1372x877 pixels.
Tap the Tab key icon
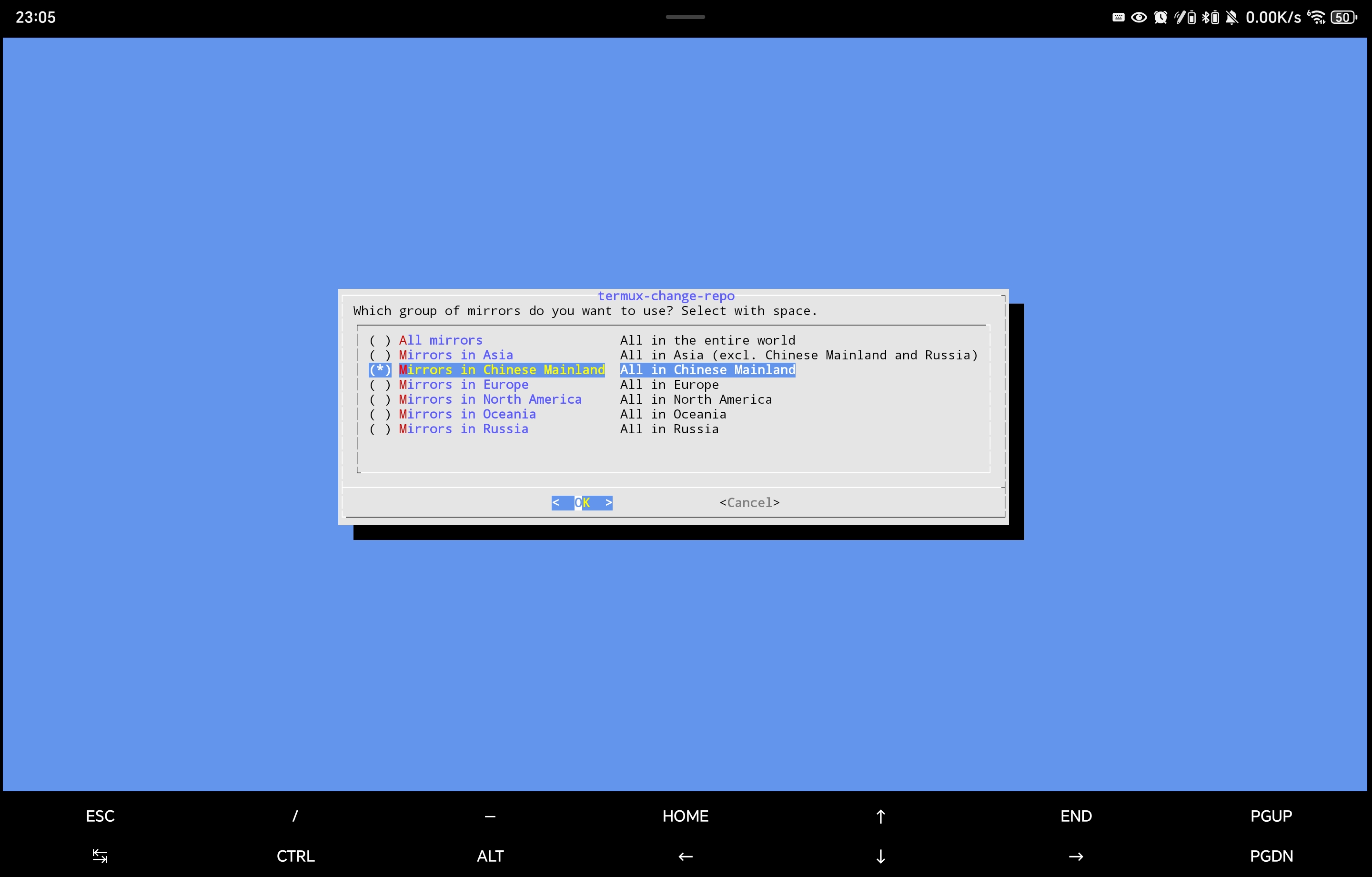100,856
